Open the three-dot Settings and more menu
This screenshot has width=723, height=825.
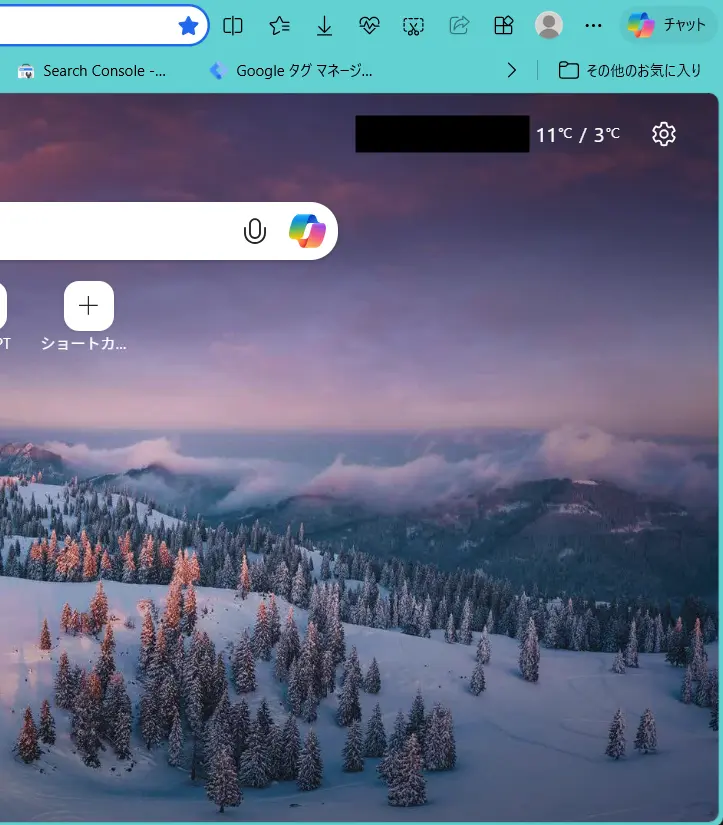(594, 26)
